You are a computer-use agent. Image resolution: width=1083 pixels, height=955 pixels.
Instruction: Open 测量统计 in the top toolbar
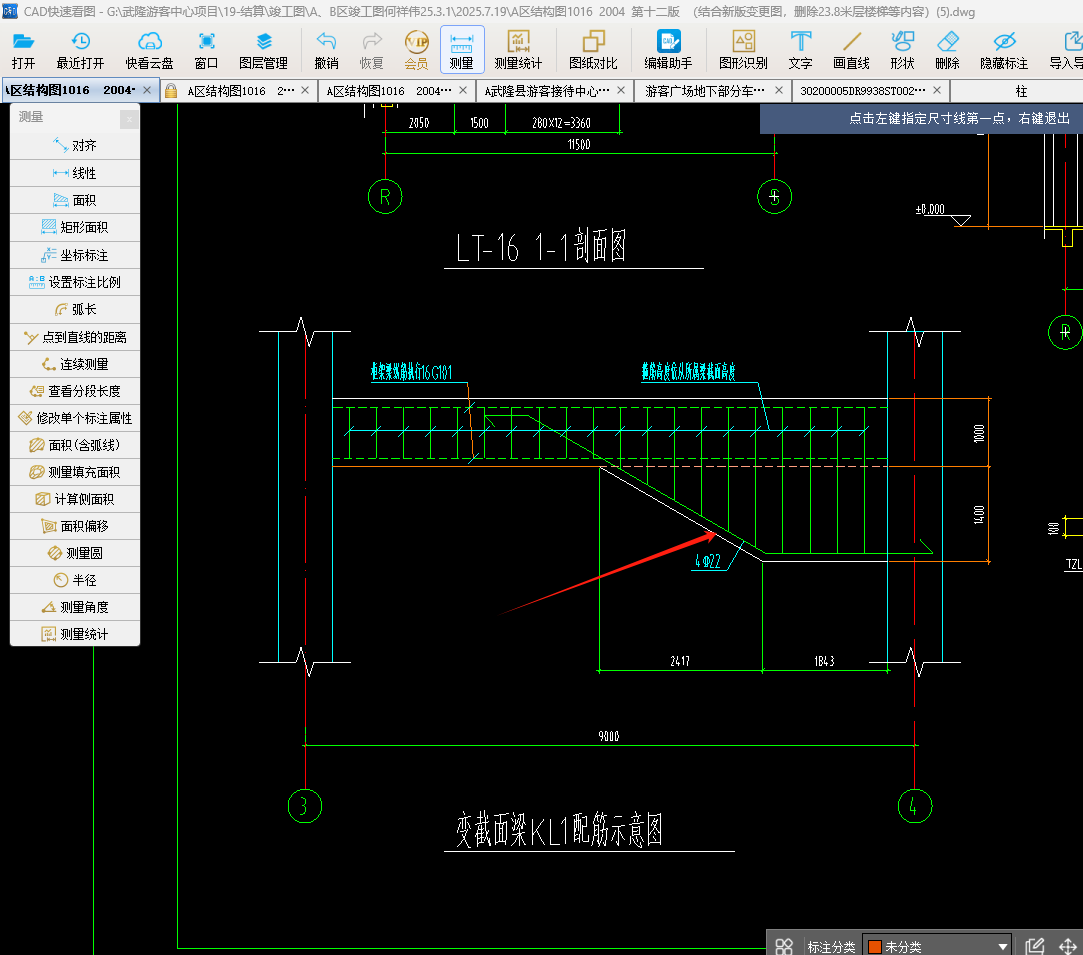click(518, 50)
